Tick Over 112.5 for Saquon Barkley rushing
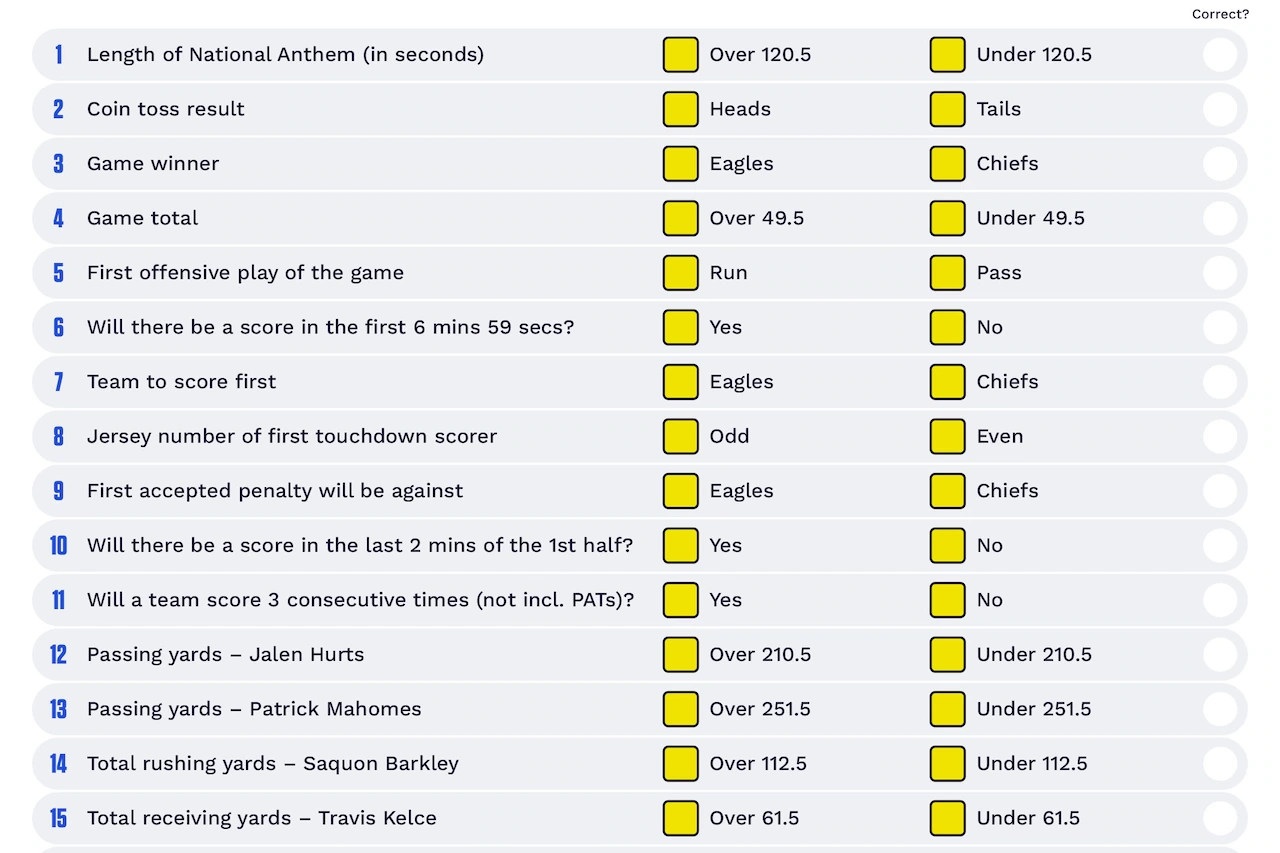The height and width of the screenshot is (853, 1280). point(680,763)
